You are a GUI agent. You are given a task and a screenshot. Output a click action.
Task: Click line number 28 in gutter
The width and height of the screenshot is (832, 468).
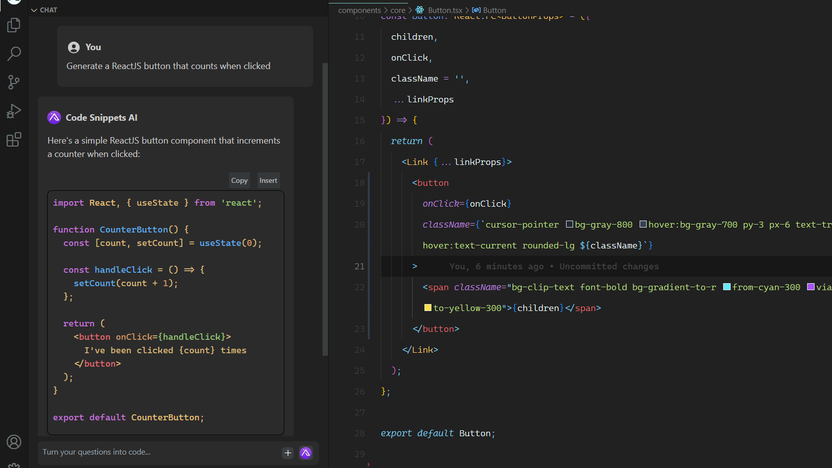coord(359,433)
